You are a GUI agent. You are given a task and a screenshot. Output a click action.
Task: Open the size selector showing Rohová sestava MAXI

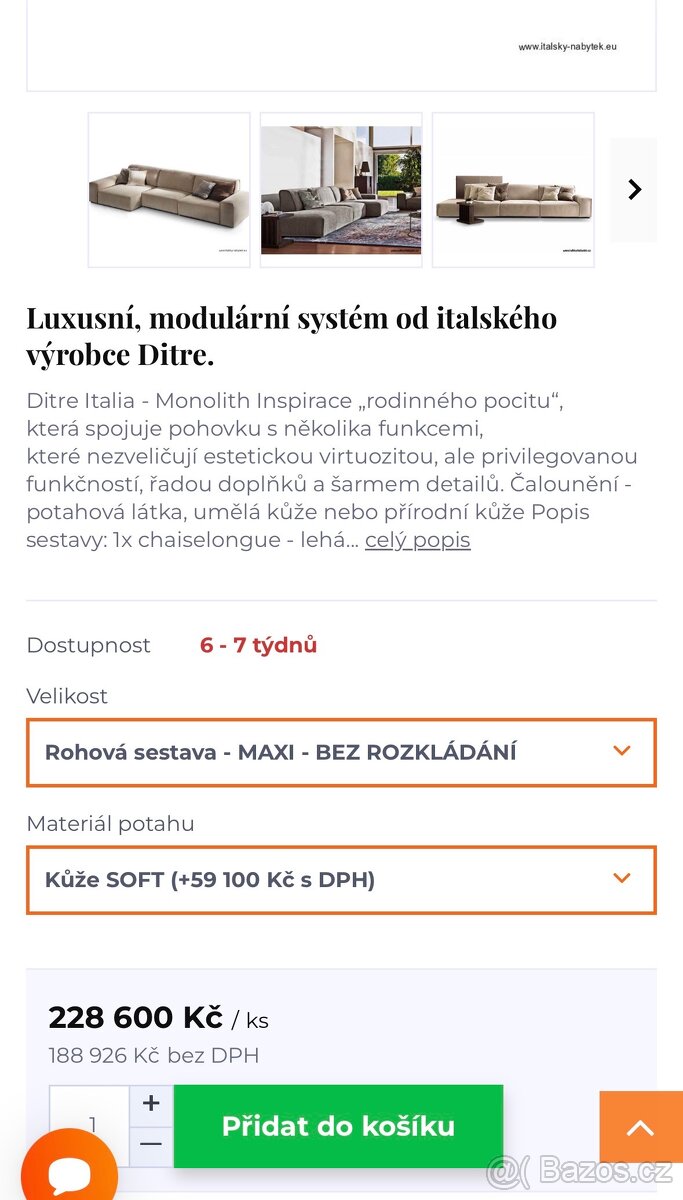(341, 753)
